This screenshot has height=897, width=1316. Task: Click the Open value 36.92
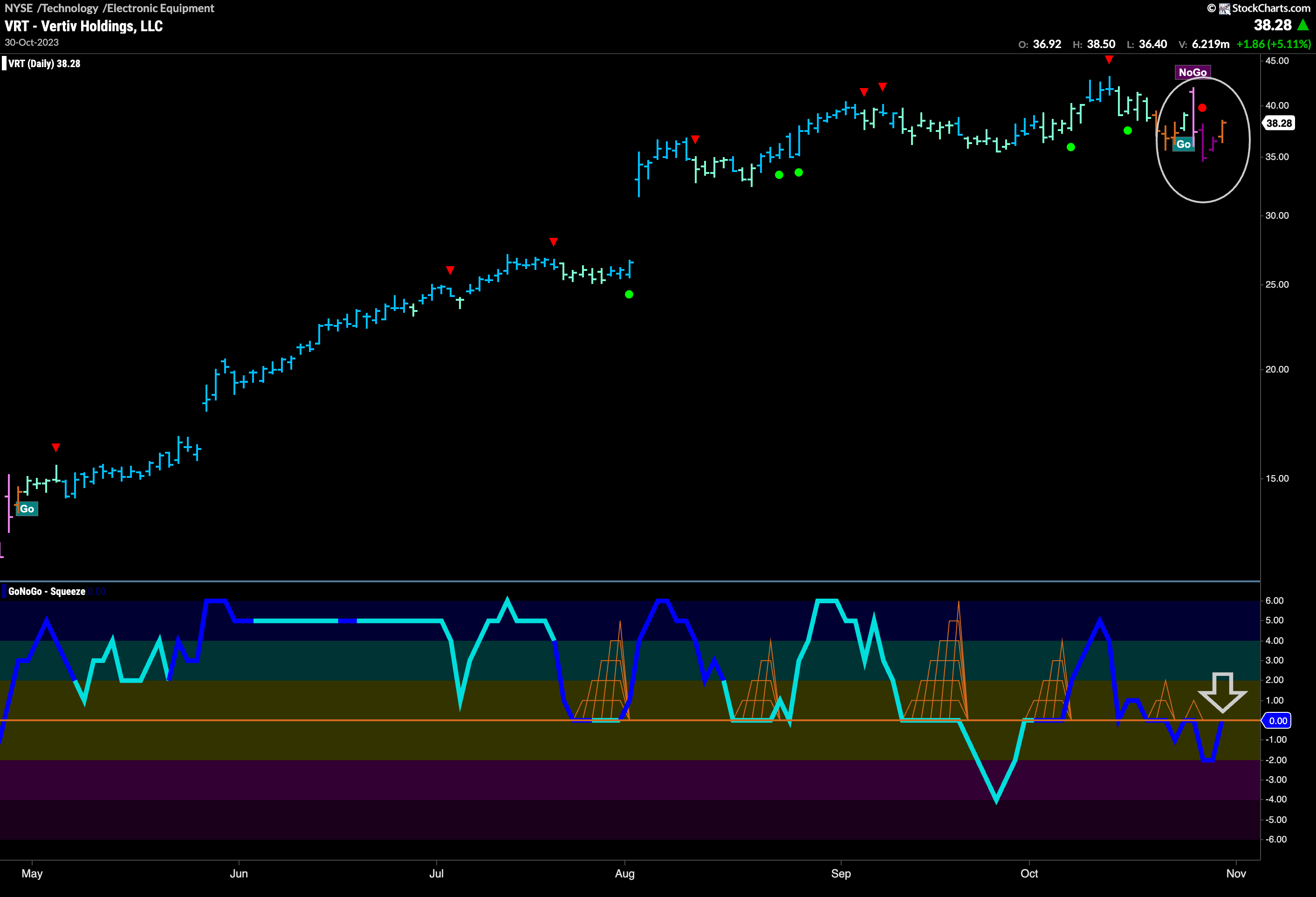click(x=1047, y=44)
